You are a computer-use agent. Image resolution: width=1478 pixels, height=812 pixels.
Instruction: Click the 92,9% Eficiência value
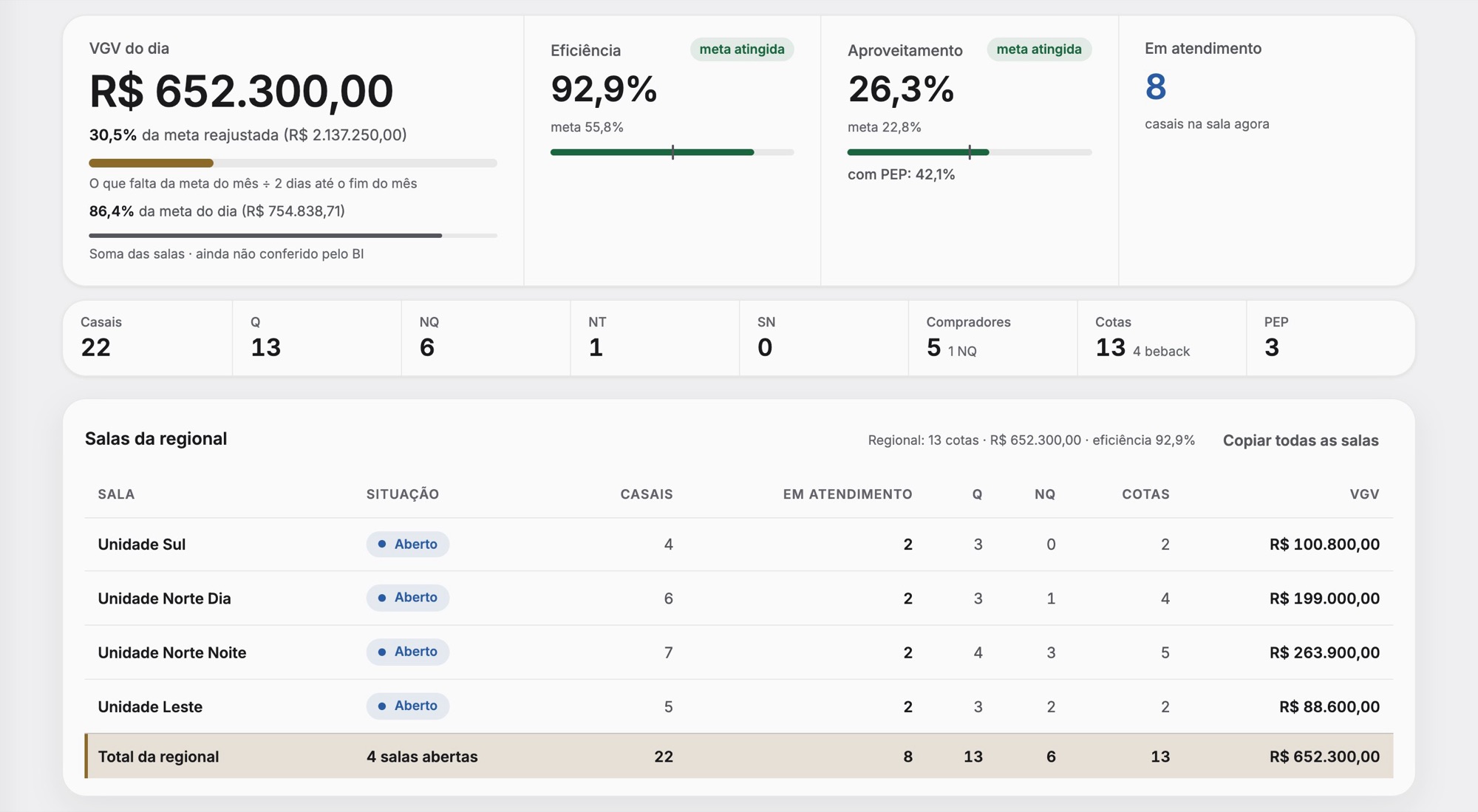click(604, 89)
